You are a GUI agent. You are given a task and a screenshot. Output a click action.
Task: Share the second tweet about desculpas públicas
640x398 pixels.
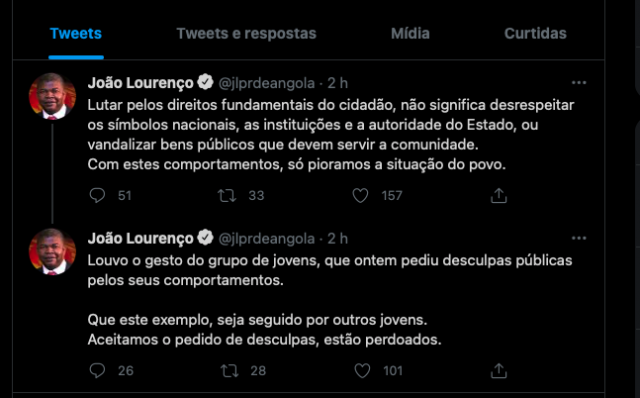[x=498, y=370]
